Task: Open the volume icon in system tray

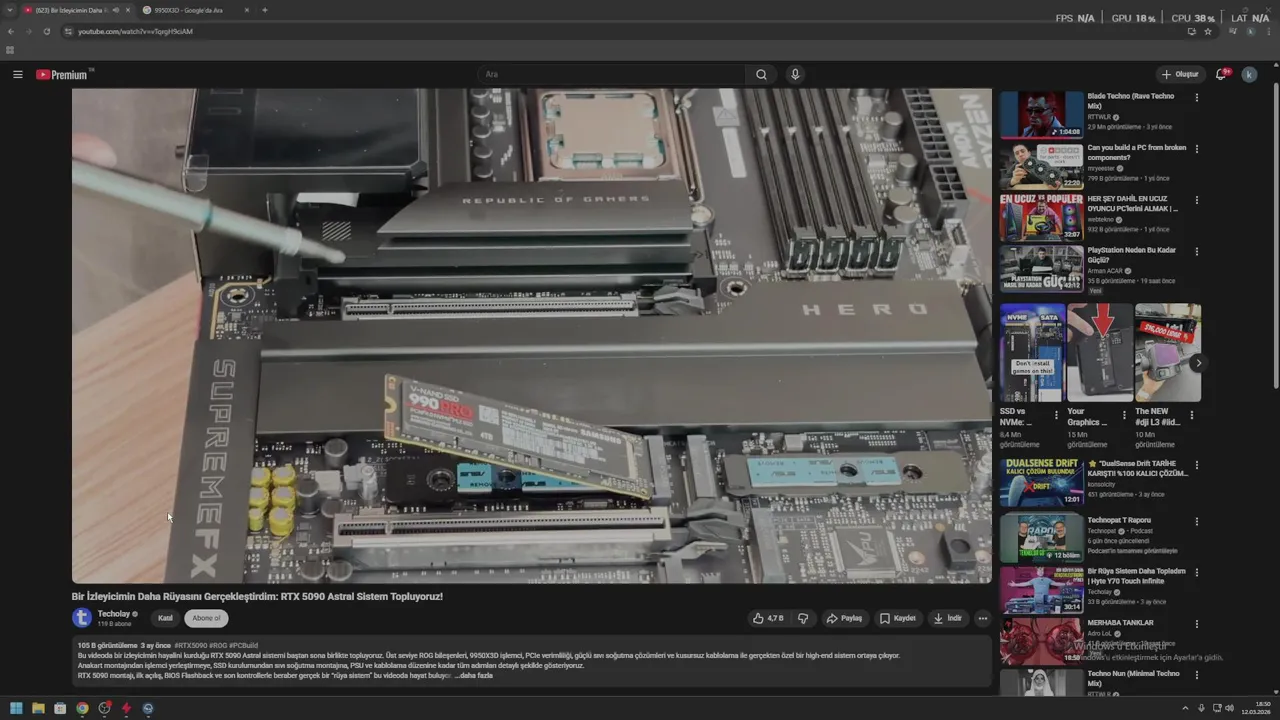Action: click(x=1229, y=708)
